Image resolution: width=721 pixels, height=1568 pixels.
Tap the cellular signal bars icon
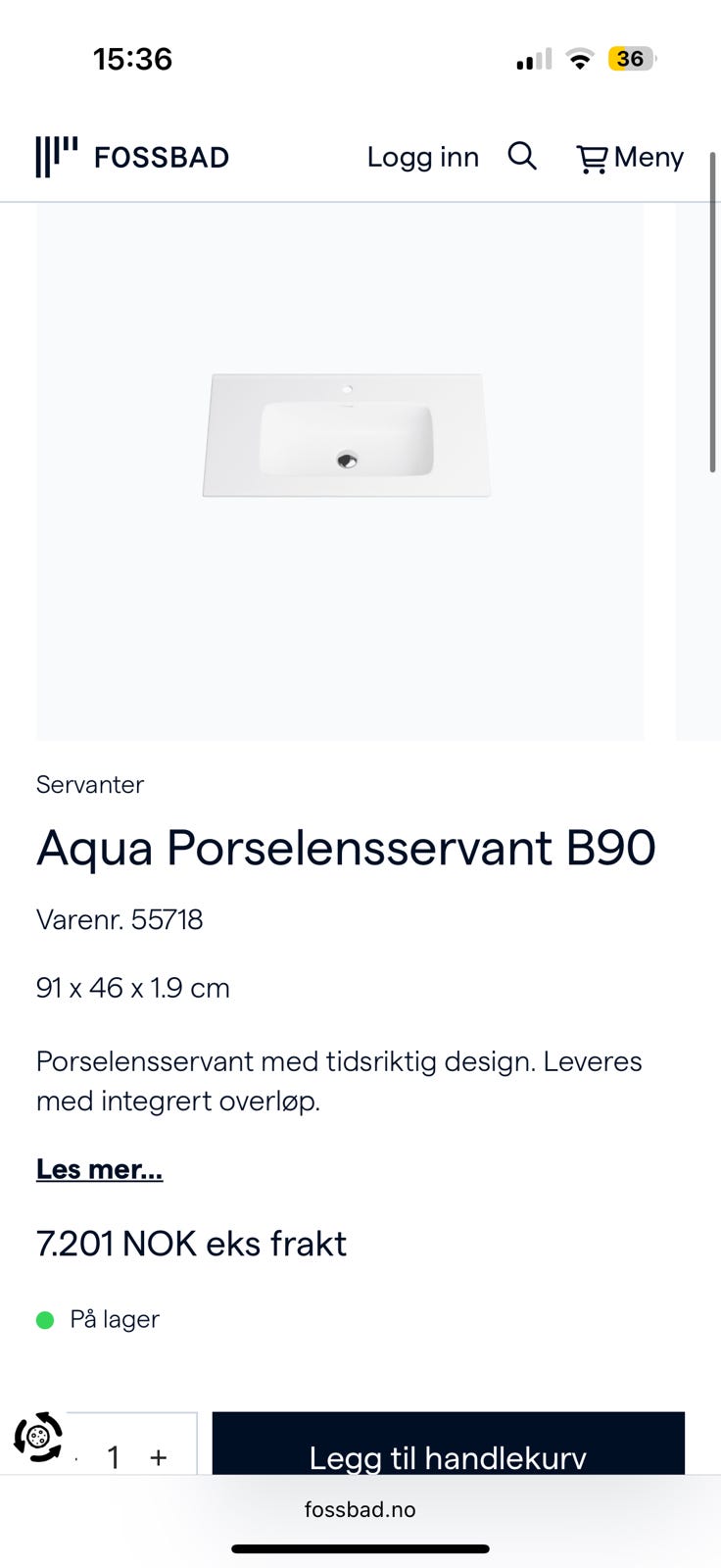pyautogui.click(x=534, y=60)
